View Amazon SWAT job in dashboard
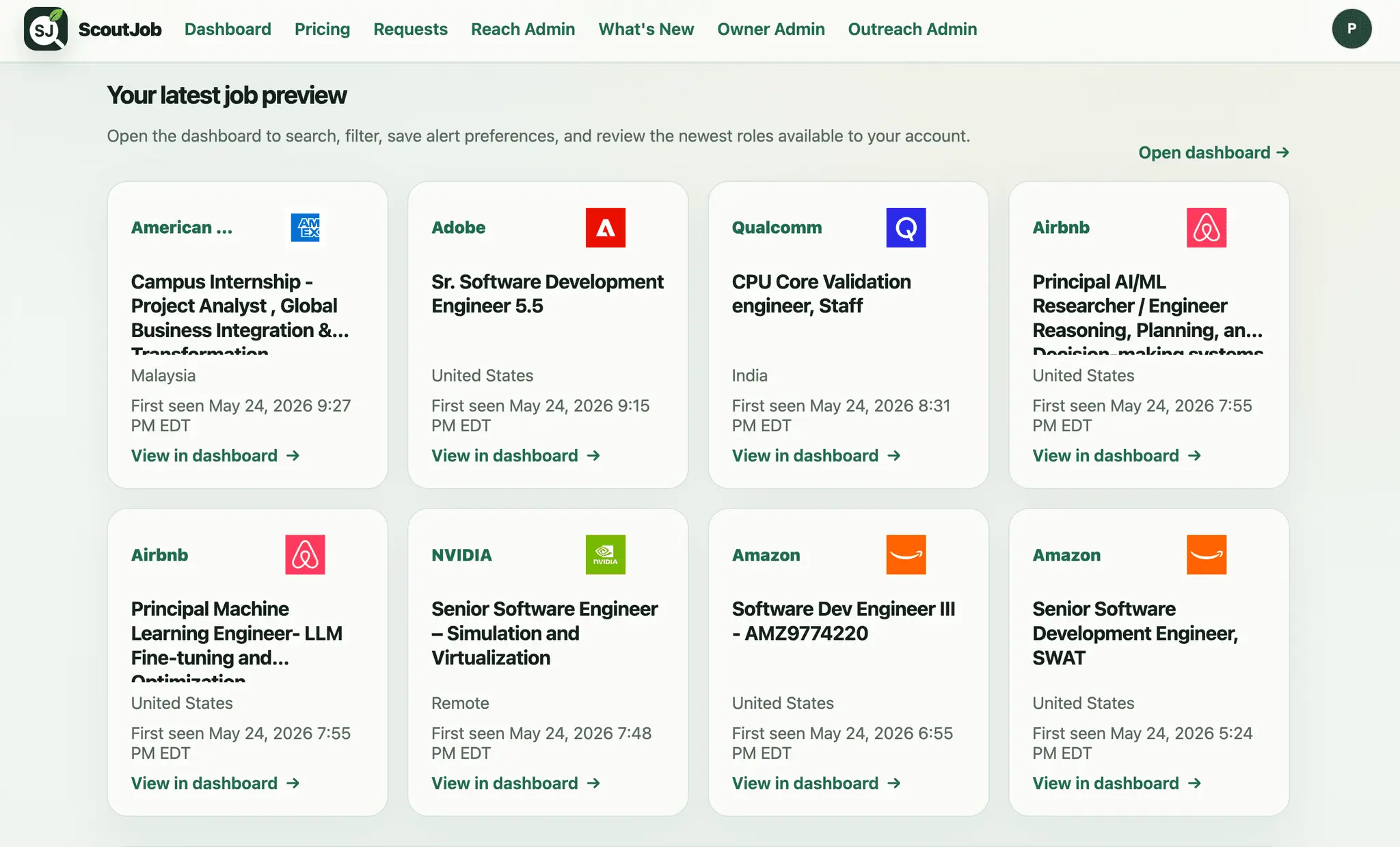Image resolution: width=1400 pixels, height=847 pixels. click(x=1116, y=783)
